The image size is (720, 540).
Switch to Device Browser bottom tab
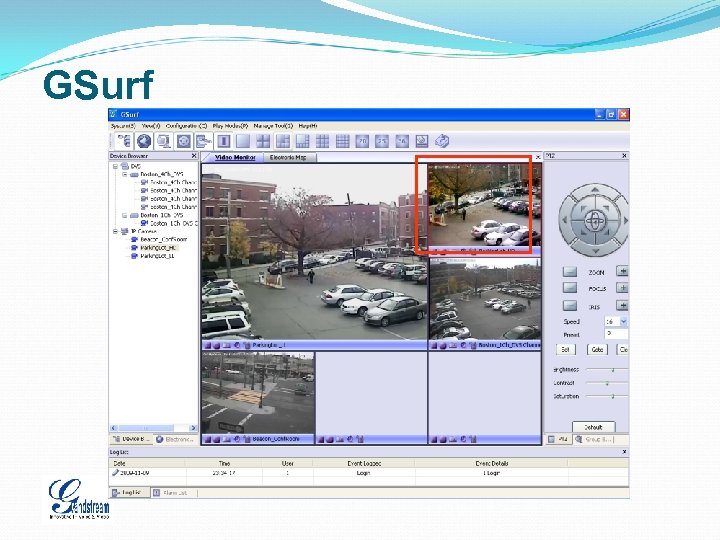[x=131, y=439]
